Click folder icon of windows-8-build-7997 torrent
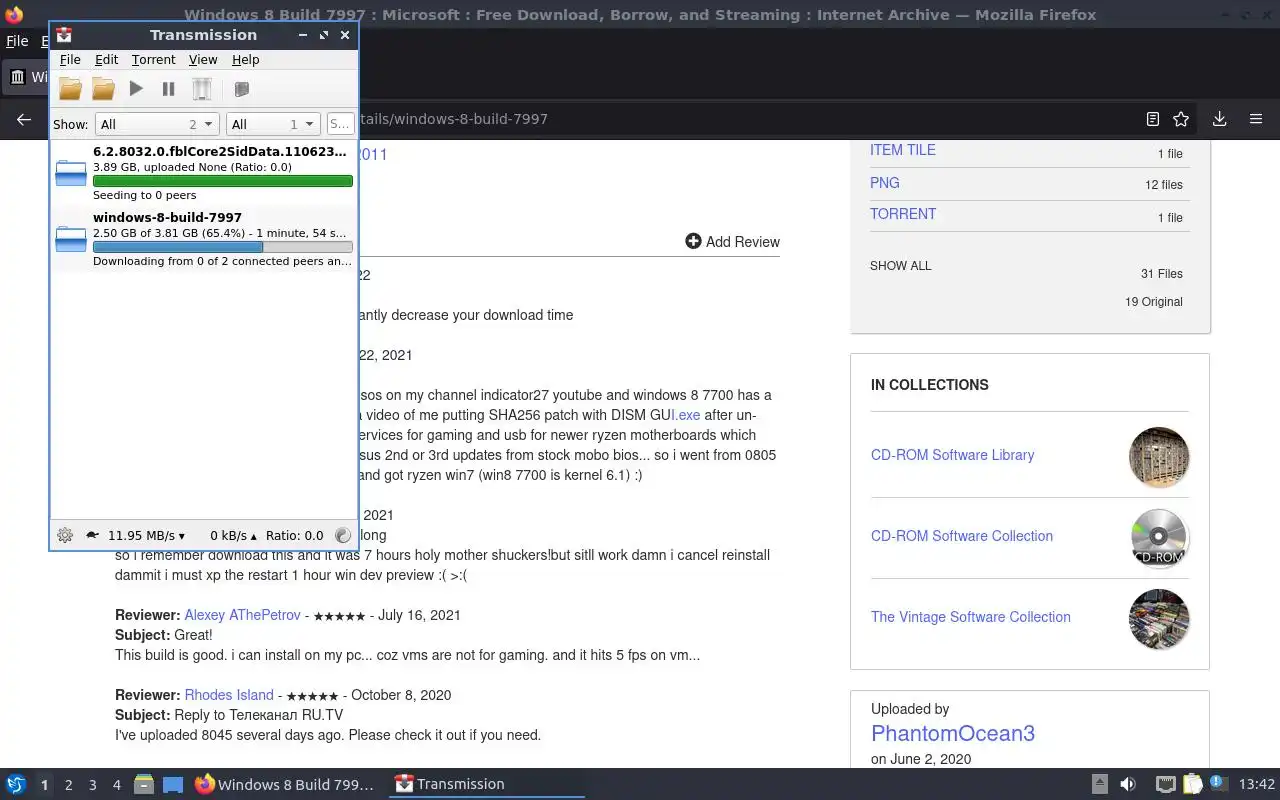 pyautogui.click(x=71, y=239)
